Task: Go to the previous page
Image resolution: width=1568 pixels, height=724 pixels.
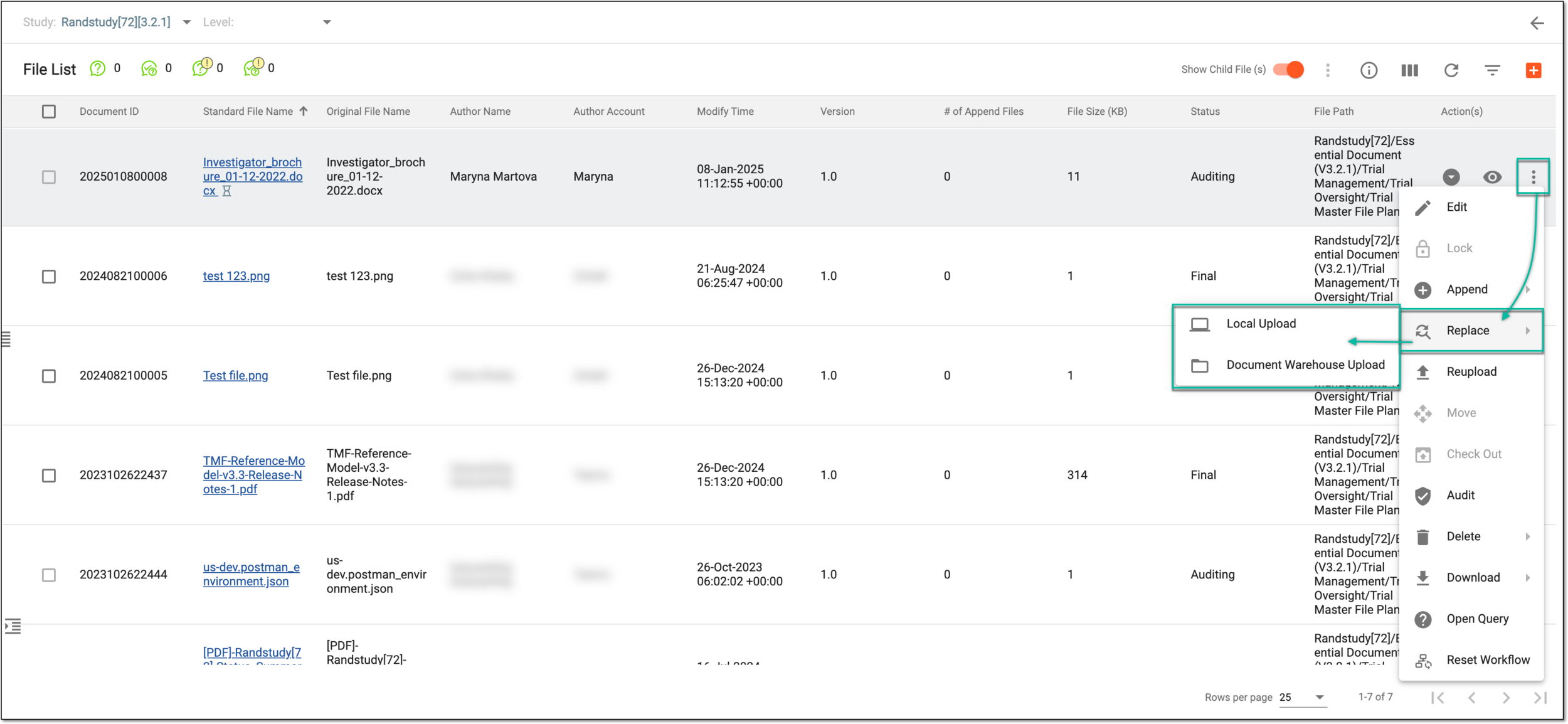Action: tap(1472, 698)
